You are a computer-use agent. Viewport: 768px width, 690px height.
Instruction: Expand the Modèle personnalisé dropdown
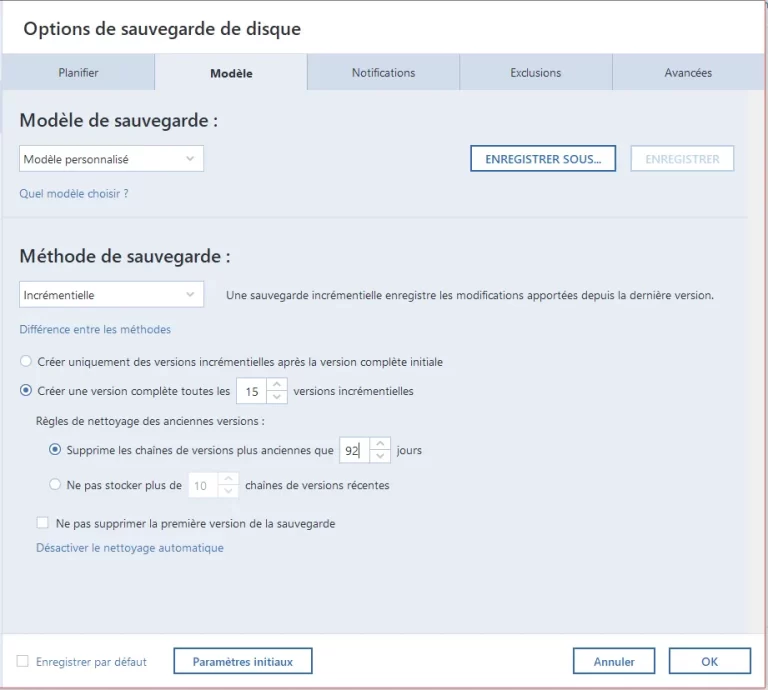click(111, 159)
